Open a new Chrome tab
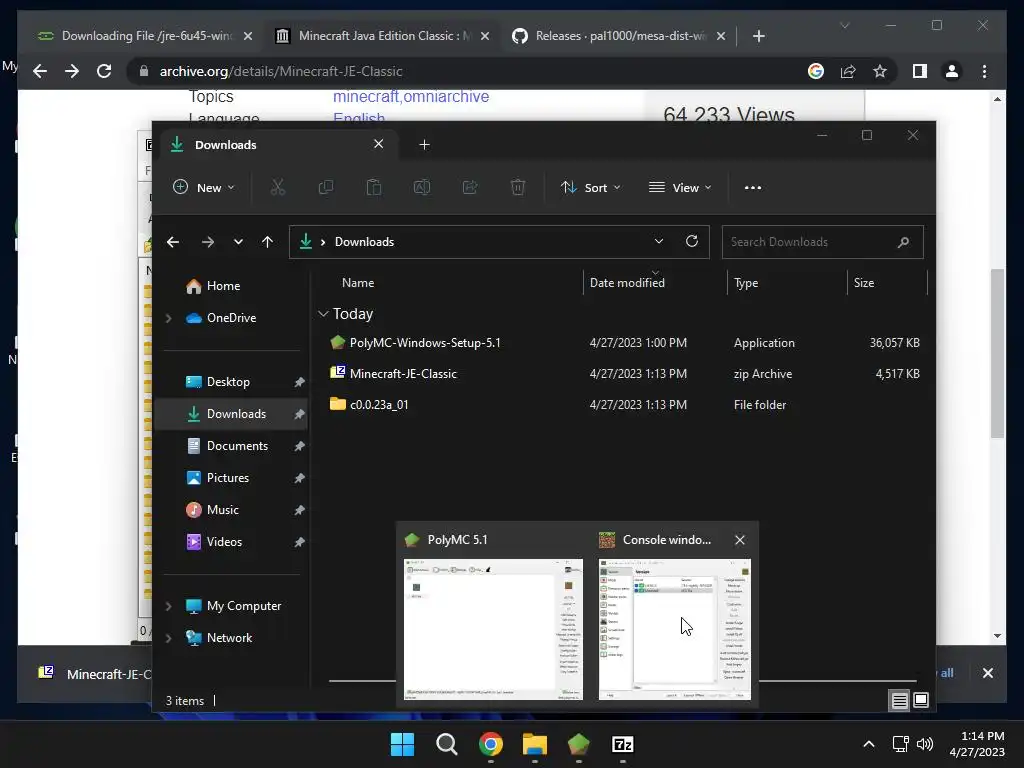The image size is (1024, 768). 758,36
